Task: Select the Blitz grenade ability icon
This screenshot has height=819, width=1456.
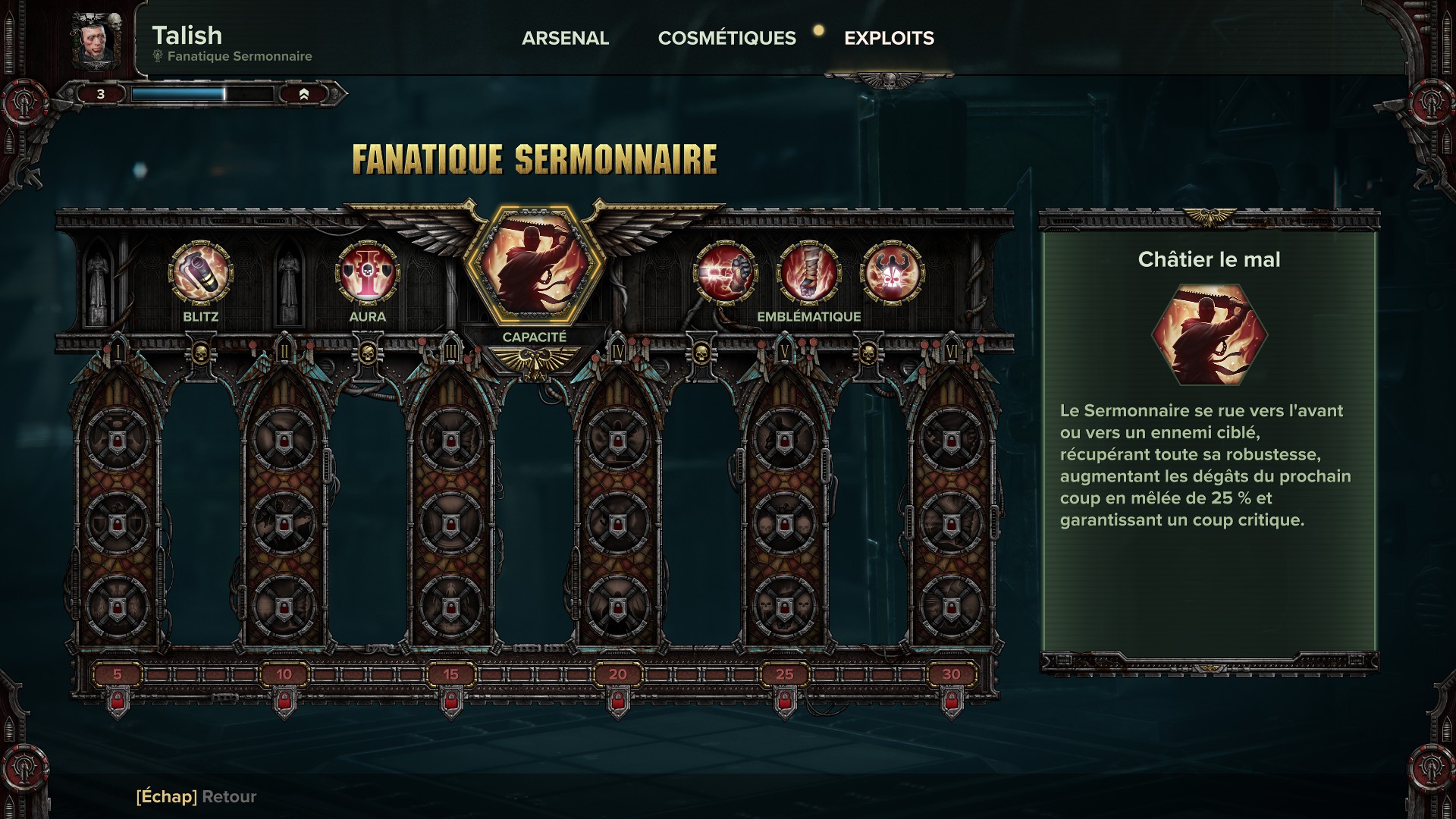Action: coord(200,273)
